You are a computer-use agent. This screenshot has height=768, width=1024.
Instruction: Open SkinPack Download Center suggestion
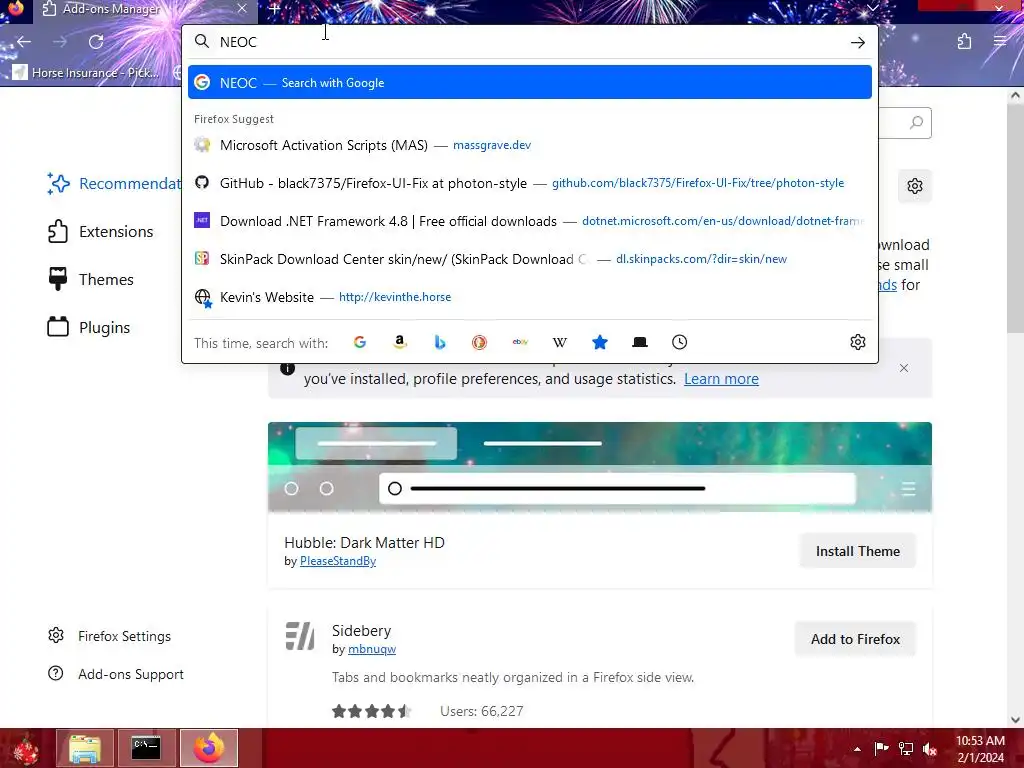pyautogui.click(x=530, y=259)
